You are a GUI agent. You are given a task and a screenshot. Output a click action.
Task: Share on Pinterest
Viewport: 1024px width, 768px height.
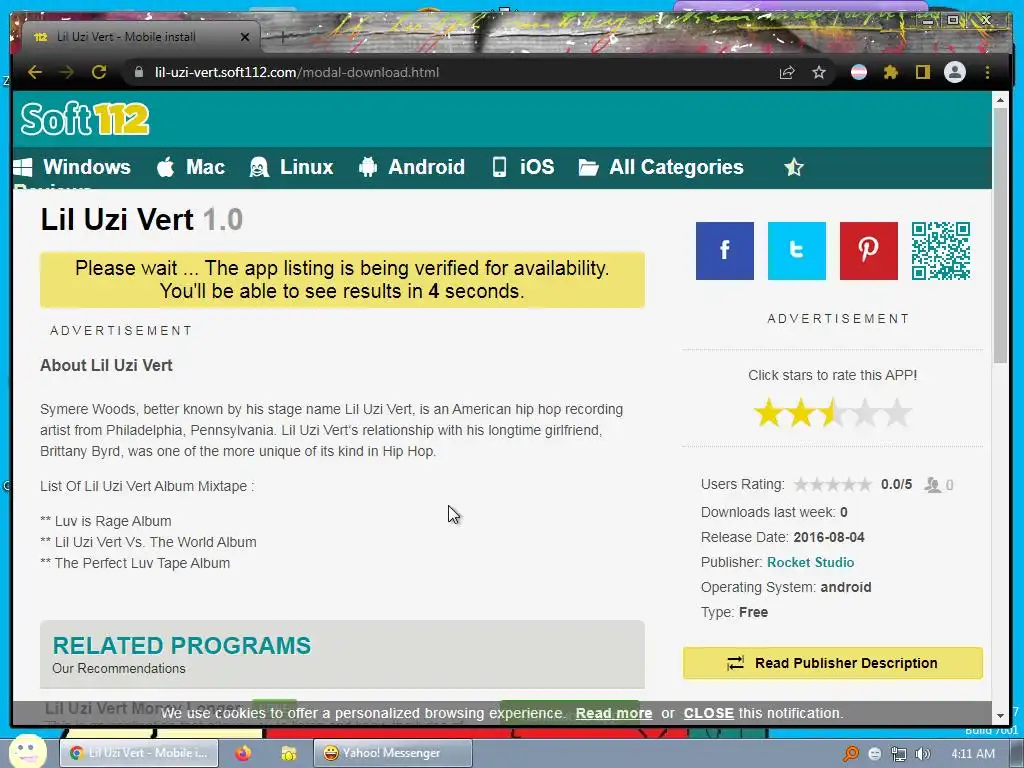tap(869, 251)
